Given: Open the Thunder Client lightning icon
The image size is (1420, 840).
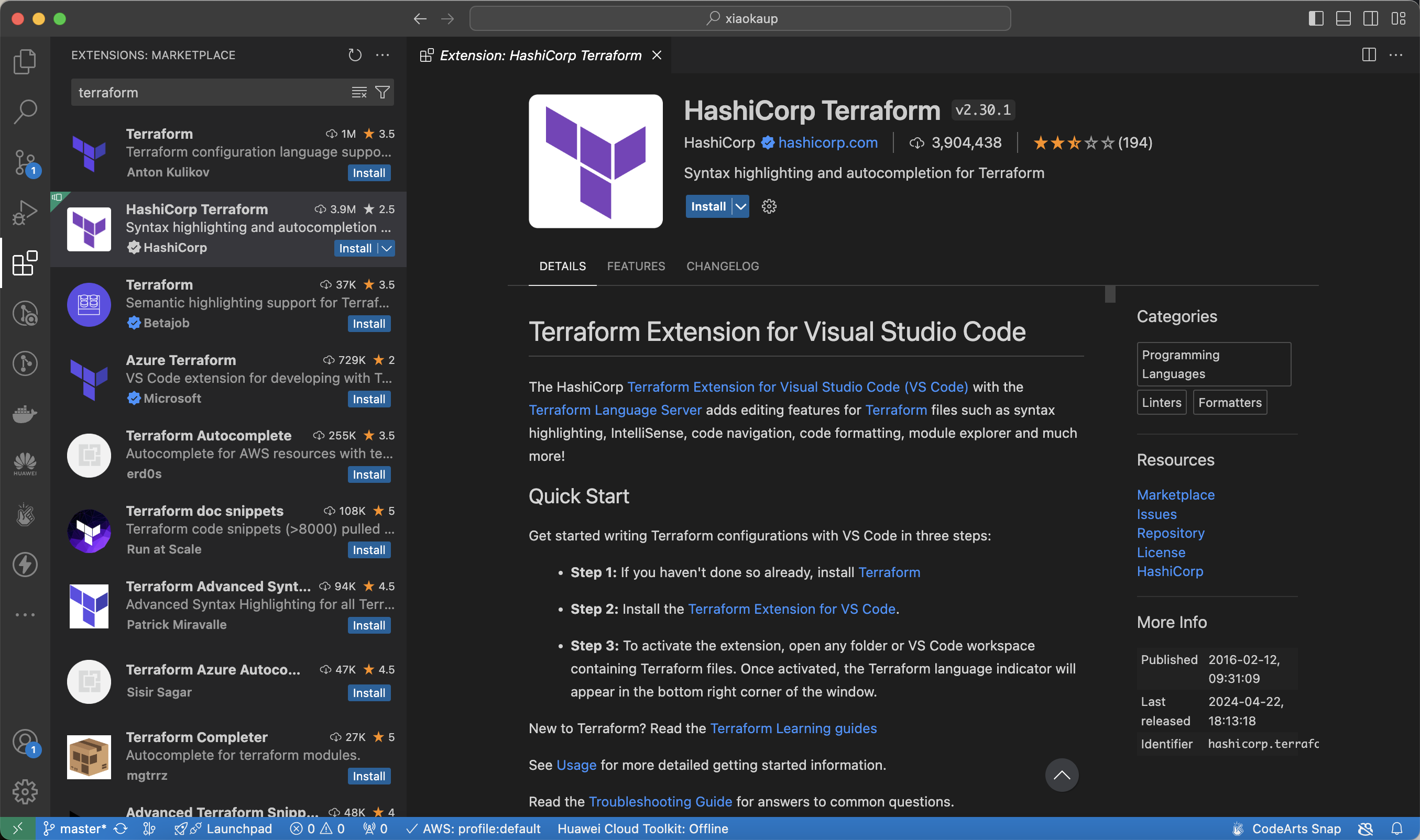Looking at the screenshot, I should [x=25, y=565].
